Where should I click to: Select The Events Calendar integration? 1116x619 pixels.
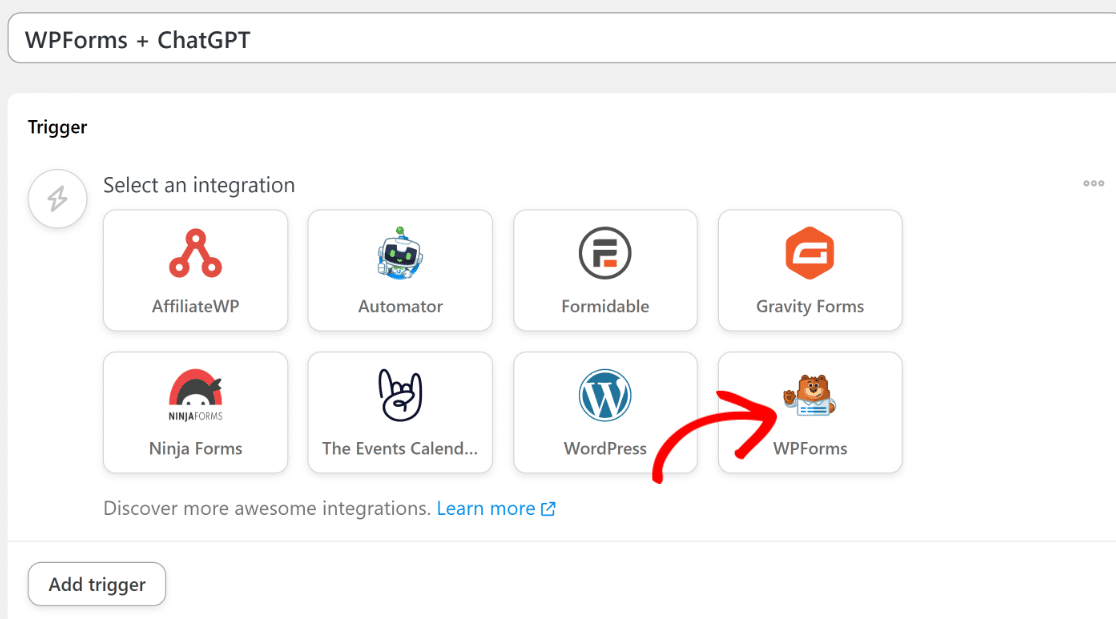point(400,413)
